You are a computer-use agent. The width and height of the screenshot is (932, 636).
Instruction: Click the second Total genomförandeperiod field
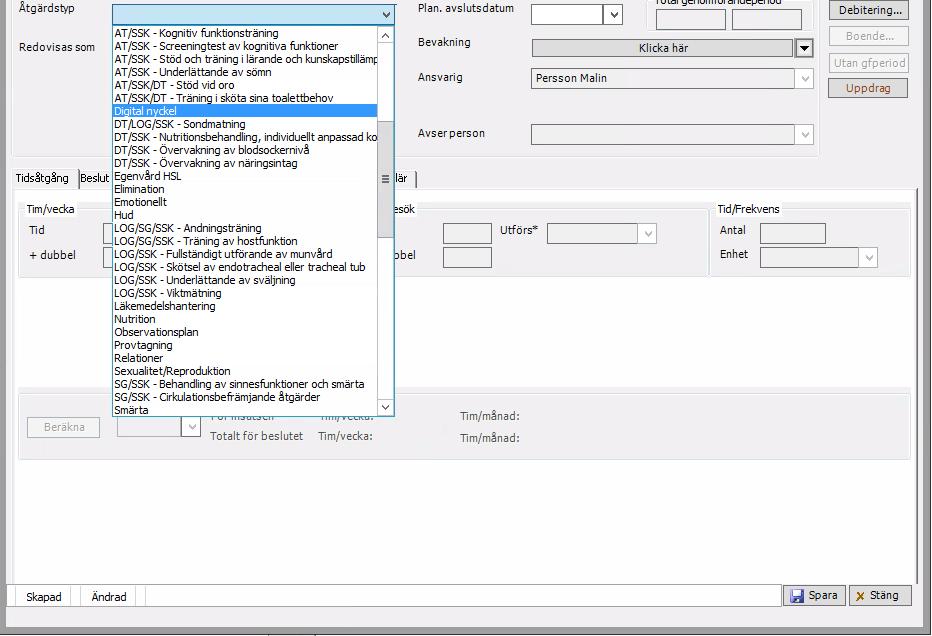click(x=766, y=19)
